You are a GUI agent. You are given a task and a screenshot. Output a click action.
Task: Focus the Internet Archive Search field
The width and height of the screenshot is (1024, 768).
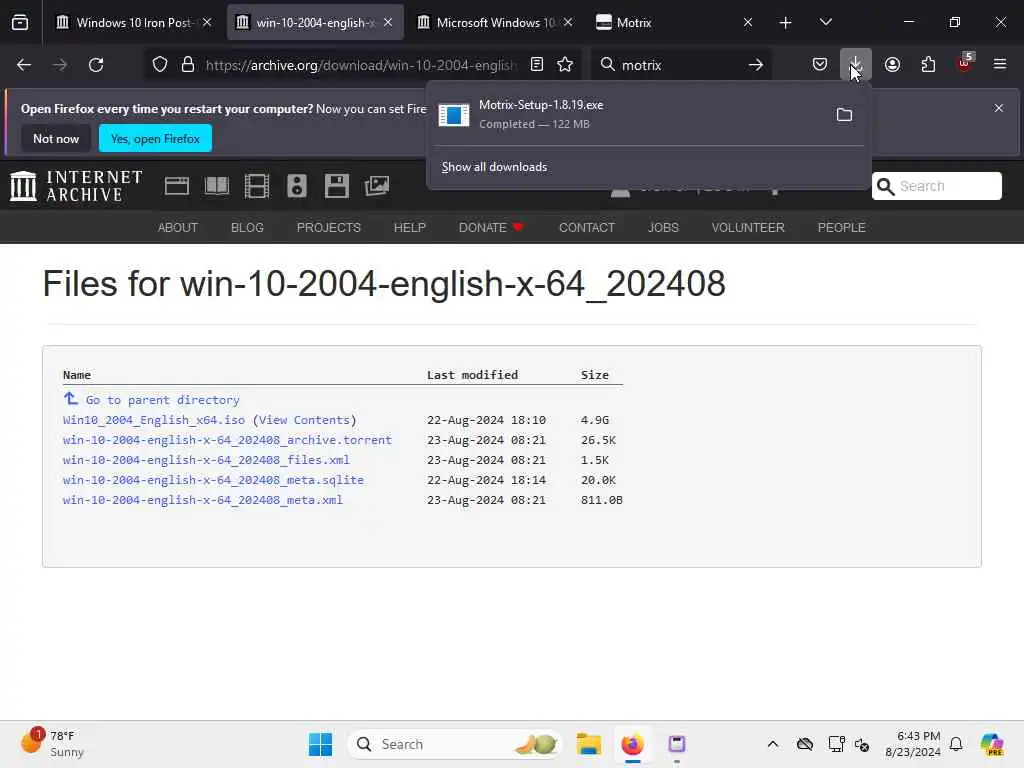(936, 186)
